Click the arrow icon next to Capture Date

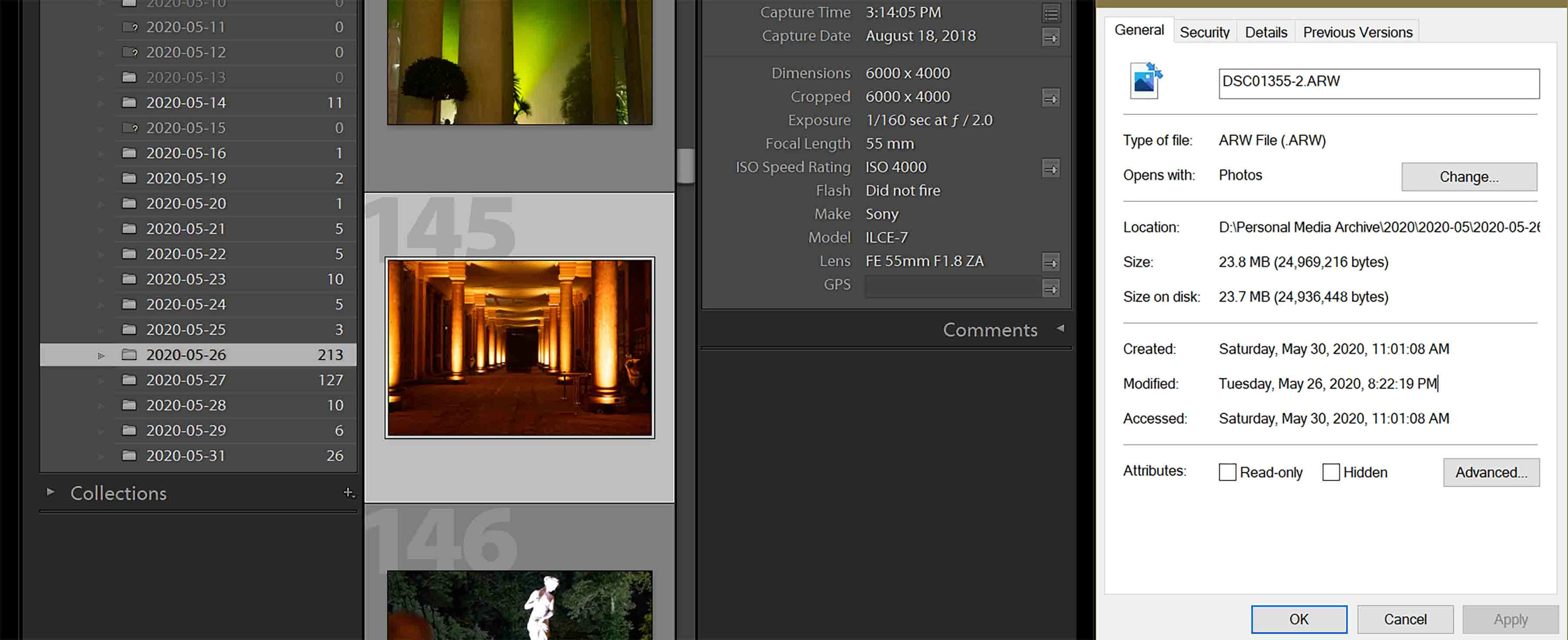click(x=1051, y=38)
